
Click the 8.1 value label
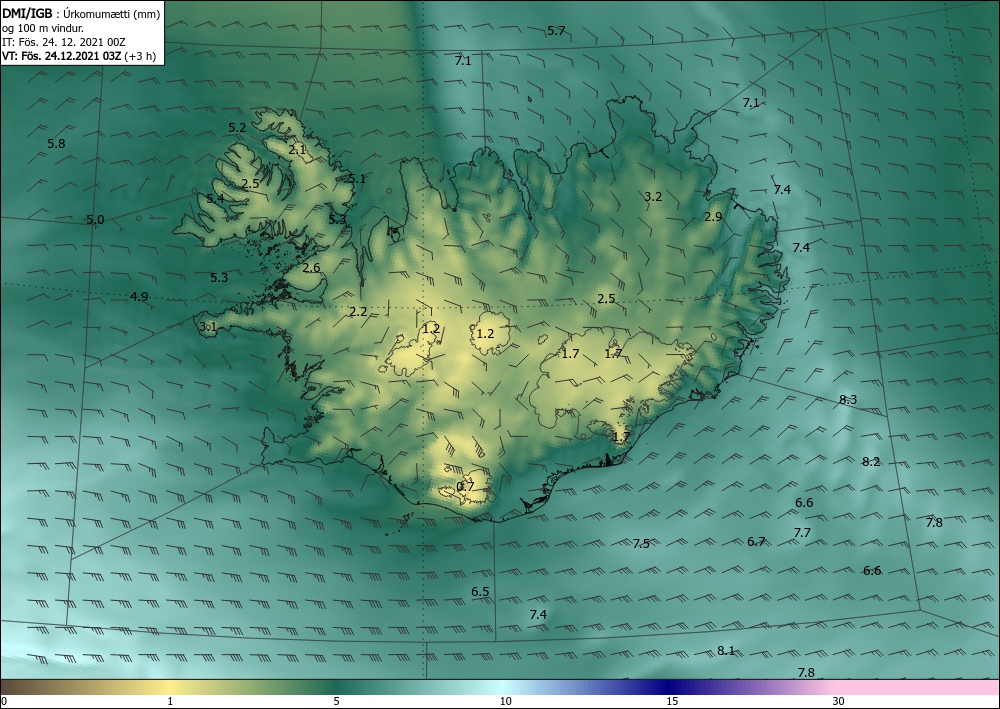pos(726,650)
